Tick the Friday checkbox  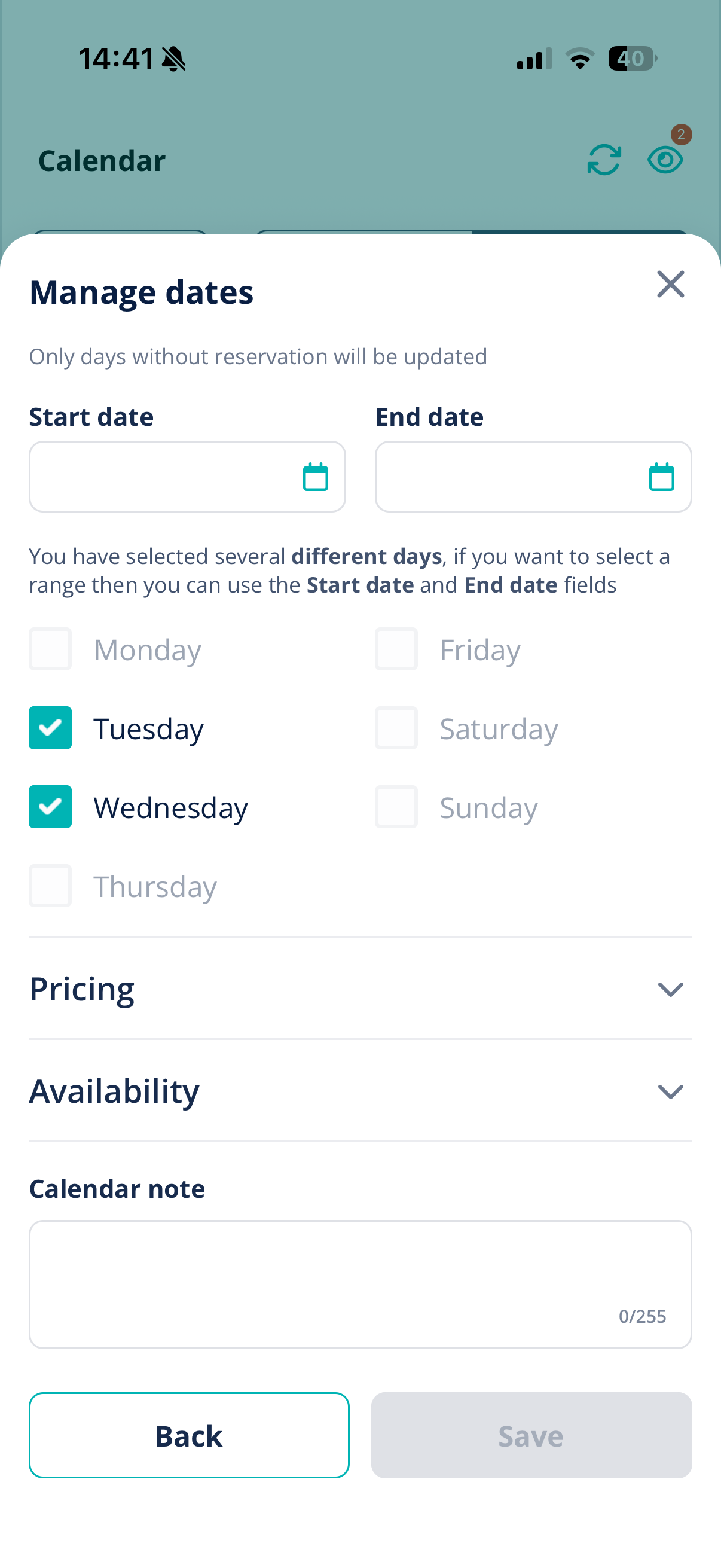point(396,649)
